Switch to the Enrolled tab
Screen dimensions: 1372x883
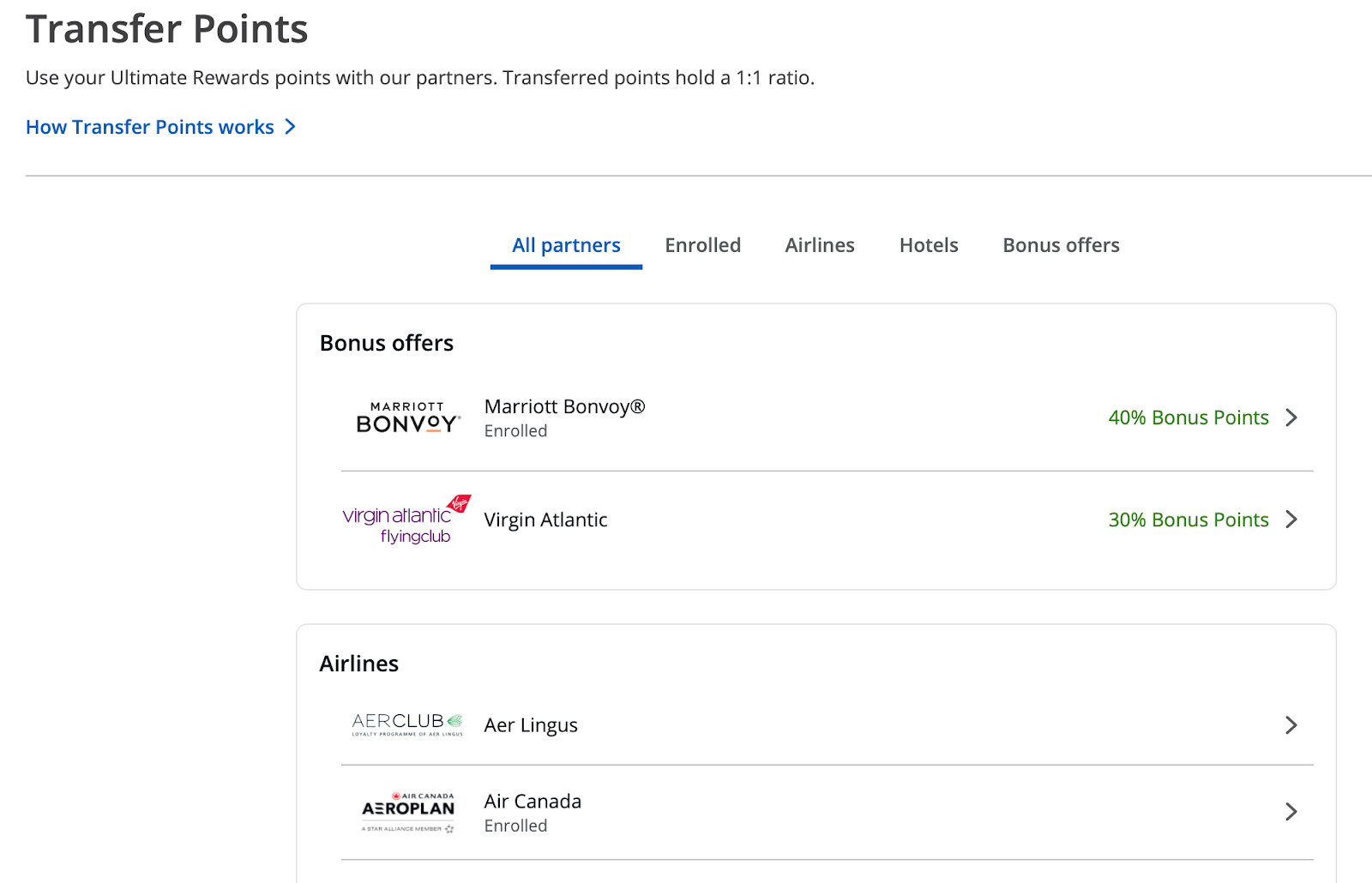(x=702, y=246)
